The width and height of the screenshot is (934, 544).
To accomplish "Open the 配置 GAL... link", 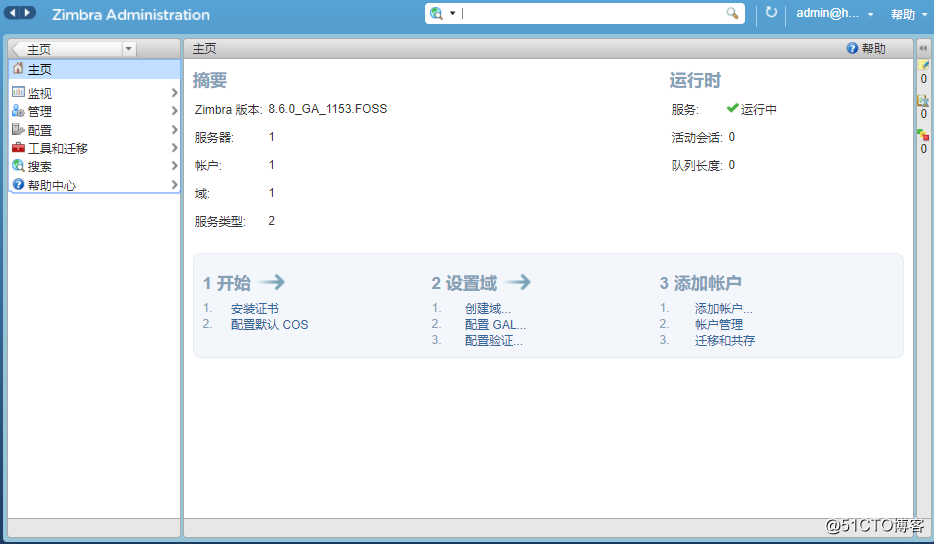I will (x=495, y=325).
